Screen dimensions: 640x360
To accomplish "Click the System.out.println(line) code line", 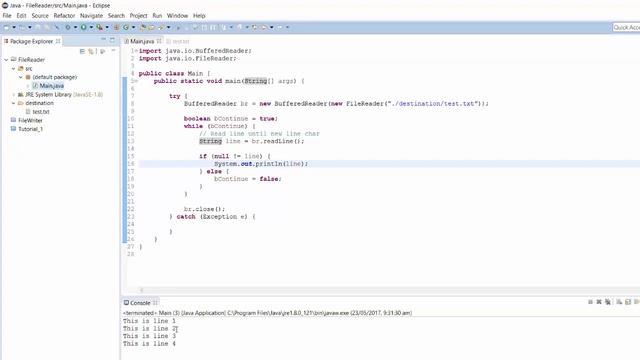I will click(x=261, y=164).
